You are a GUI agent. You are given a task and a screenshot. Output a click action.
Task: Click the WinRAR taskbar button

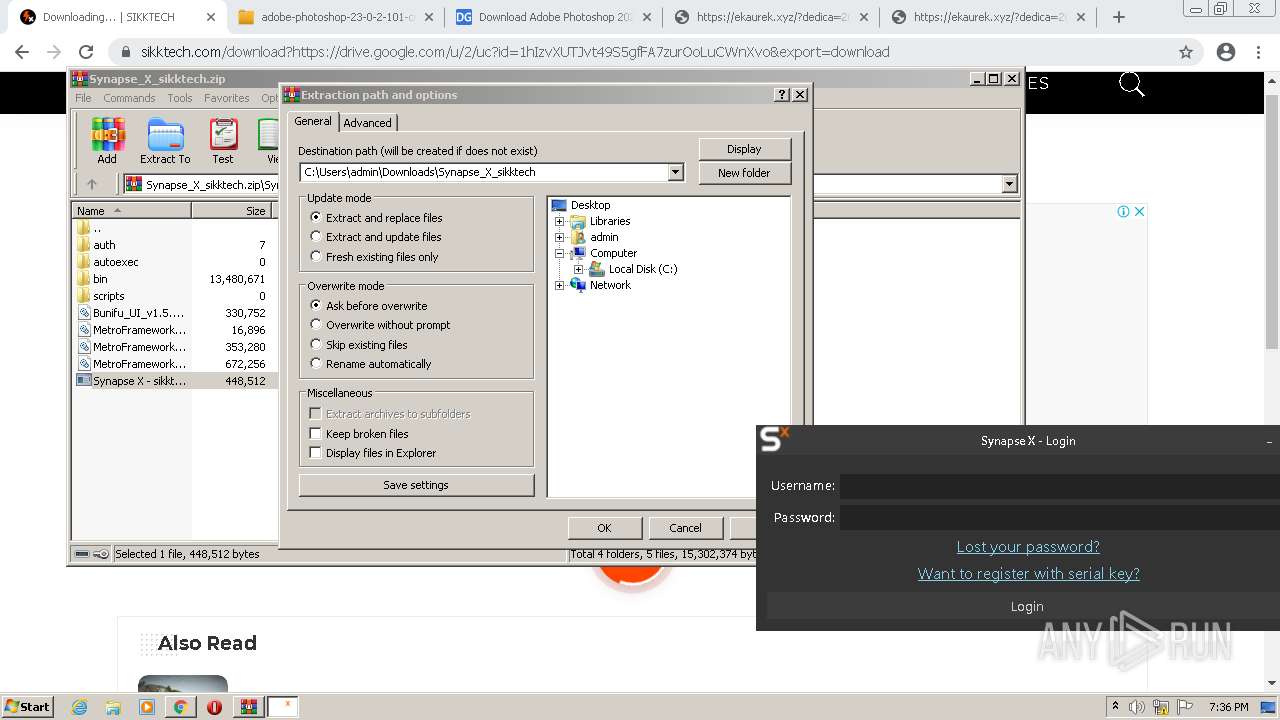pos(248,707)
